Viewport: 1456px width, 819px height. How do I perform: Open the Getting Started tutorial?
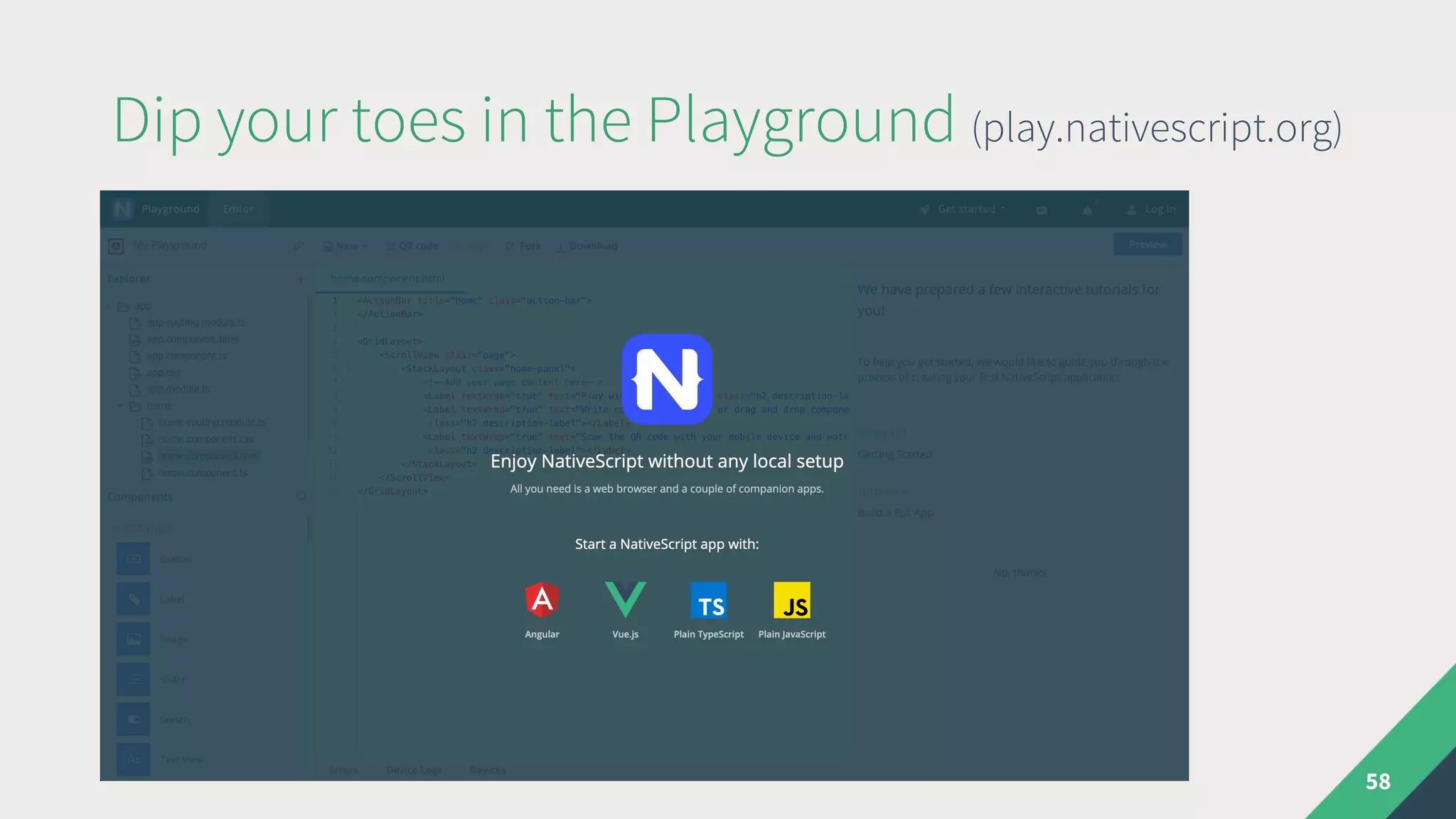coord(894,454)
